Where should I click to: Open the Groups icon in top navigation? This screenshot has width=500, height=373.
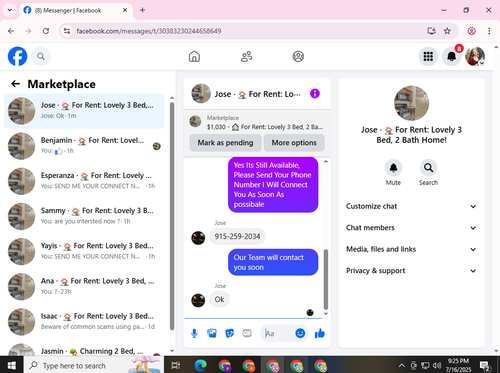pyautogui.click(x=298, y=56)
